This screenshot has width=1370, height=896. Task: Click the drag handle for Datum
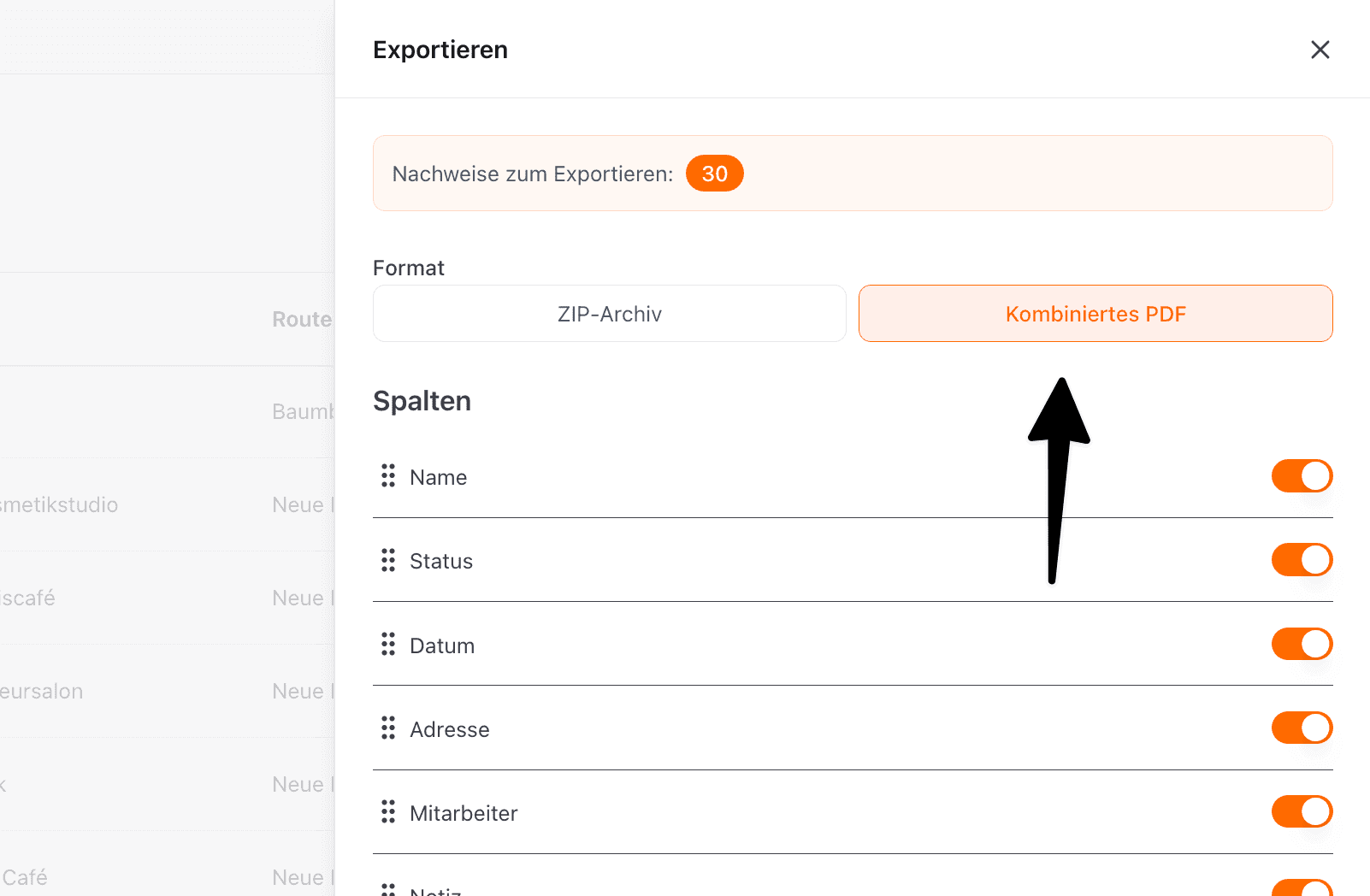tap(388, 644)
